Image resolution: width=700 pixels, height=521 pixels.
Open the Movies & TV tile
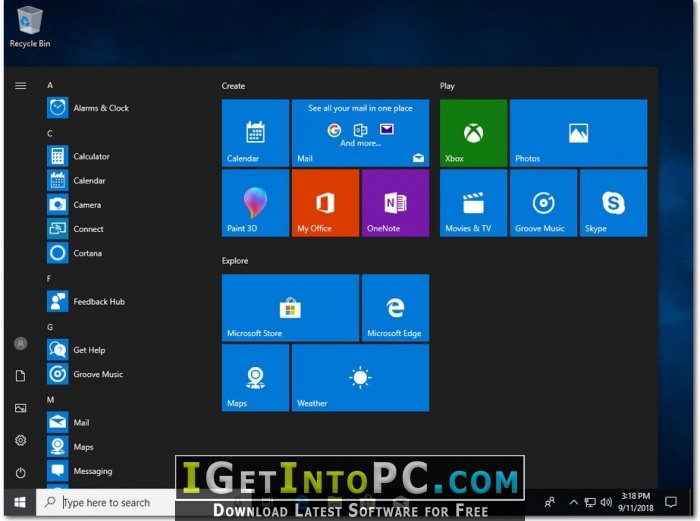tap(473, 203)
